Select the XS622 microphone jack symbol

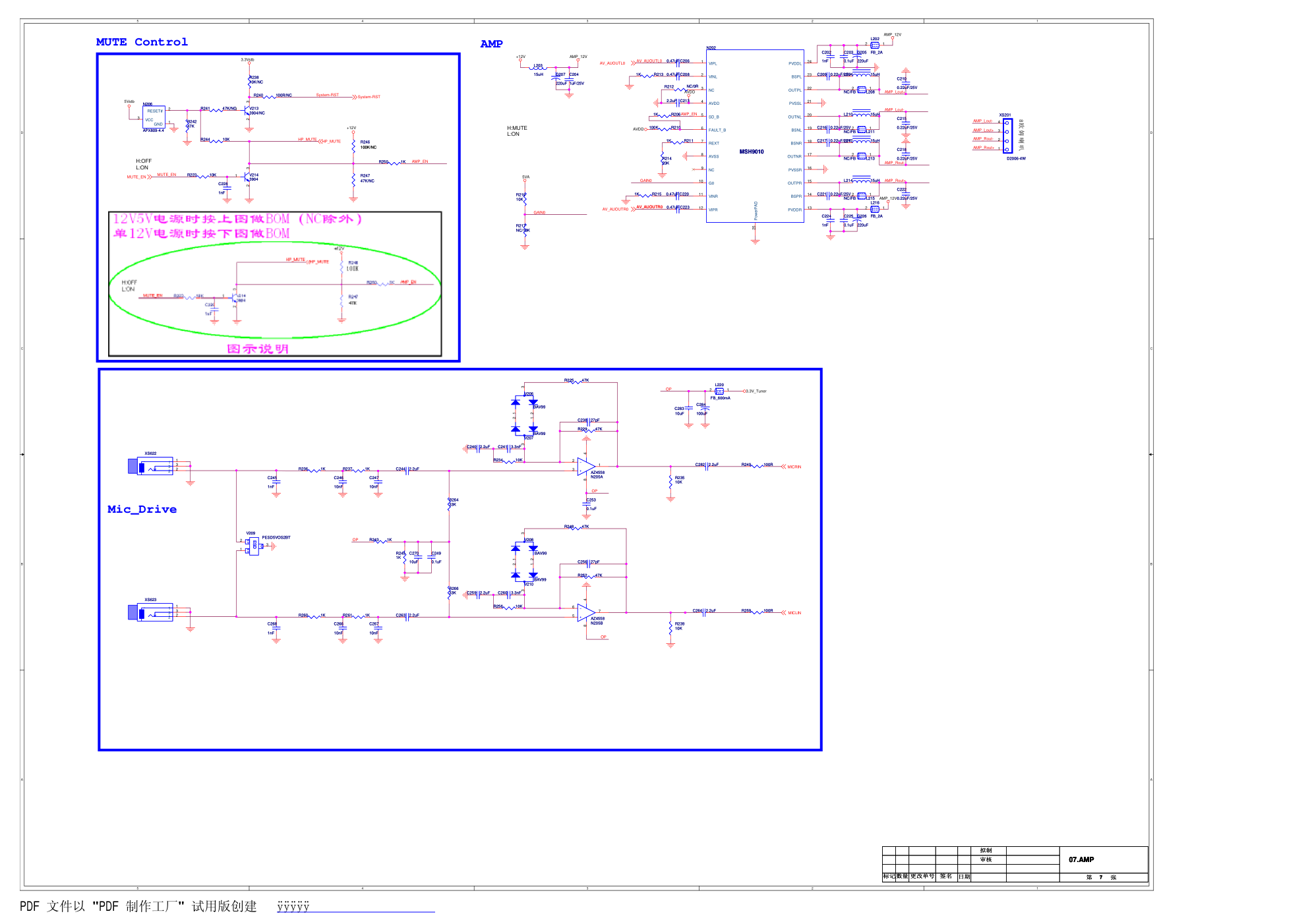pos(151,466)
